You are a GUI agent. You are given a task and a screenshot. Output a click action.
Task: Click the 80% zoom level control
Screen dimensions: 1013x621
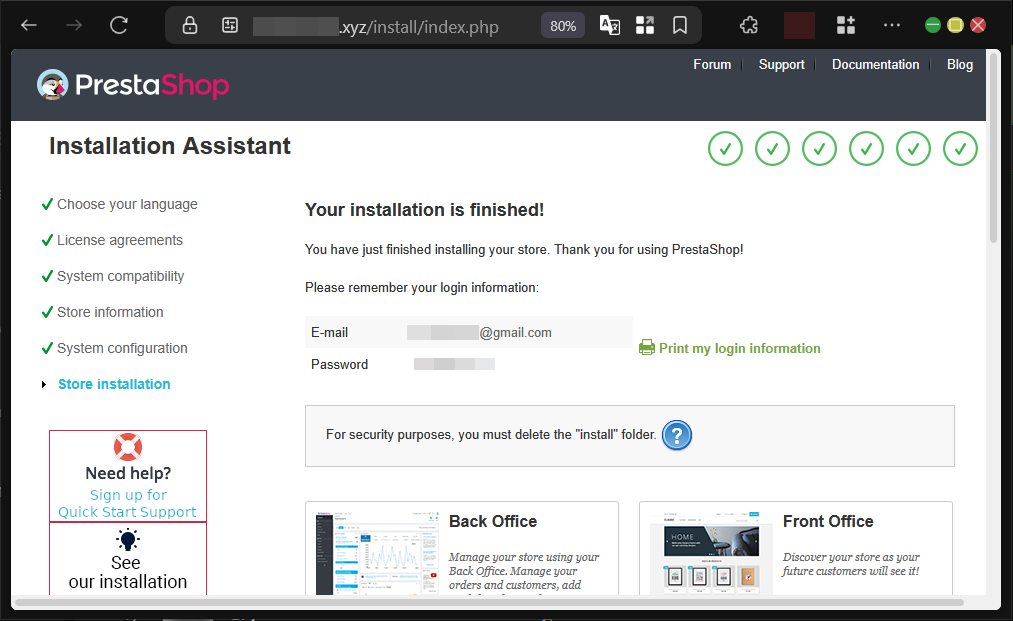562,25
